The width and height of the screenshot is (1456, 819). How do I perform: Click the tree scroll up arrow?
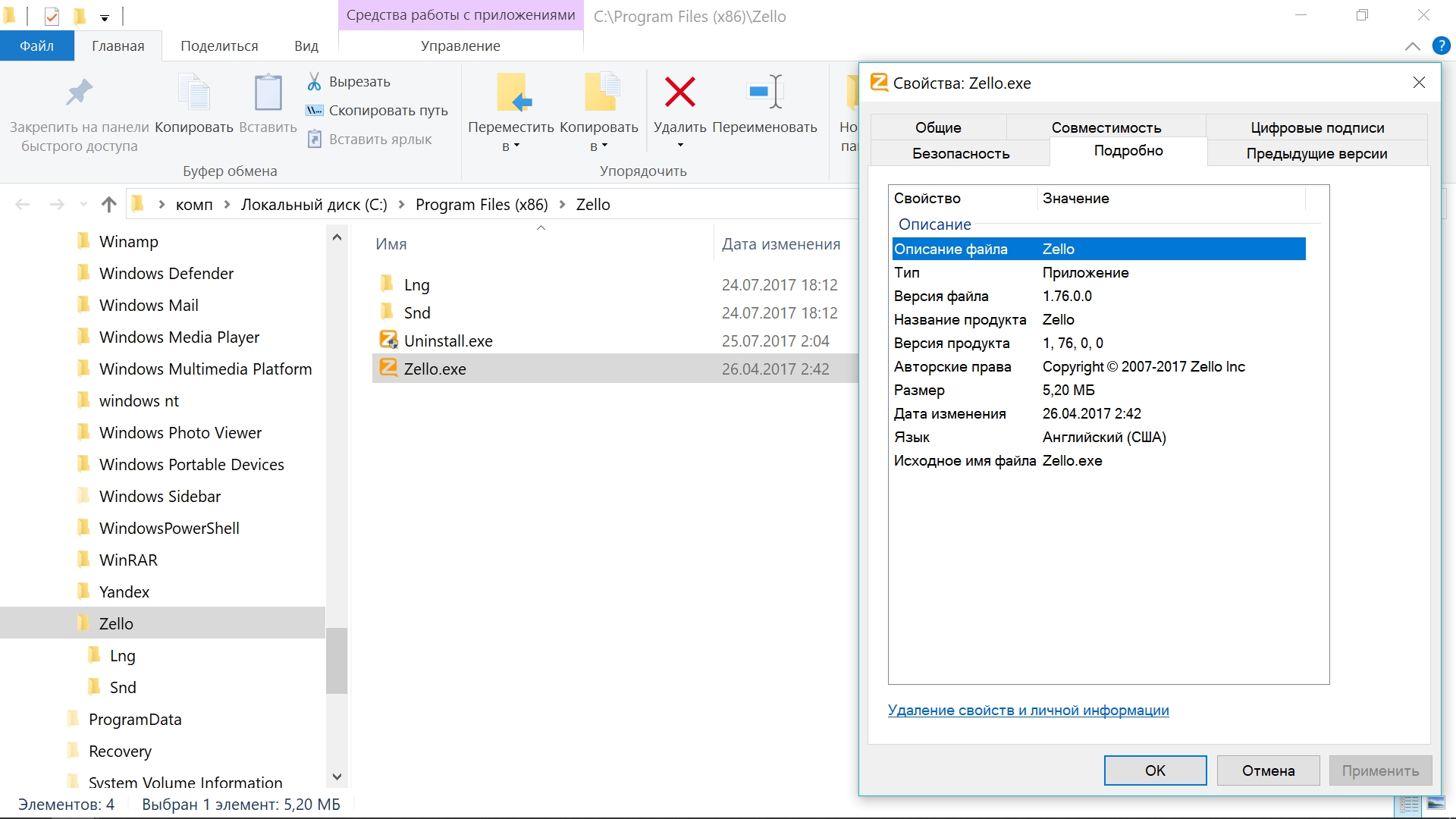click(x=337, y=237)
